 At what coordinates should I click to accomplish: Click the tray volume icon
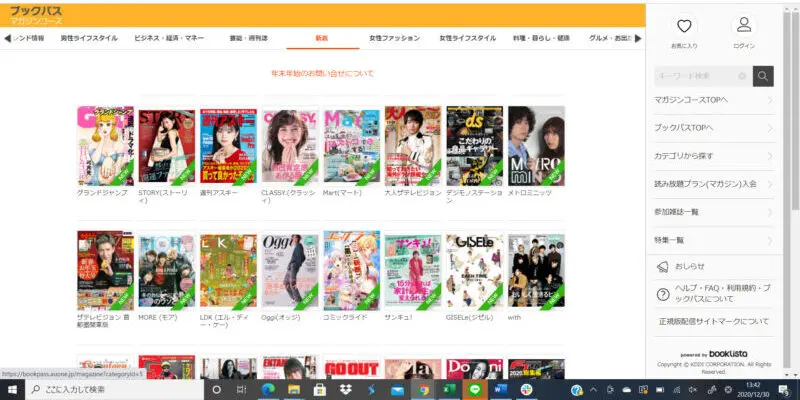693,390
